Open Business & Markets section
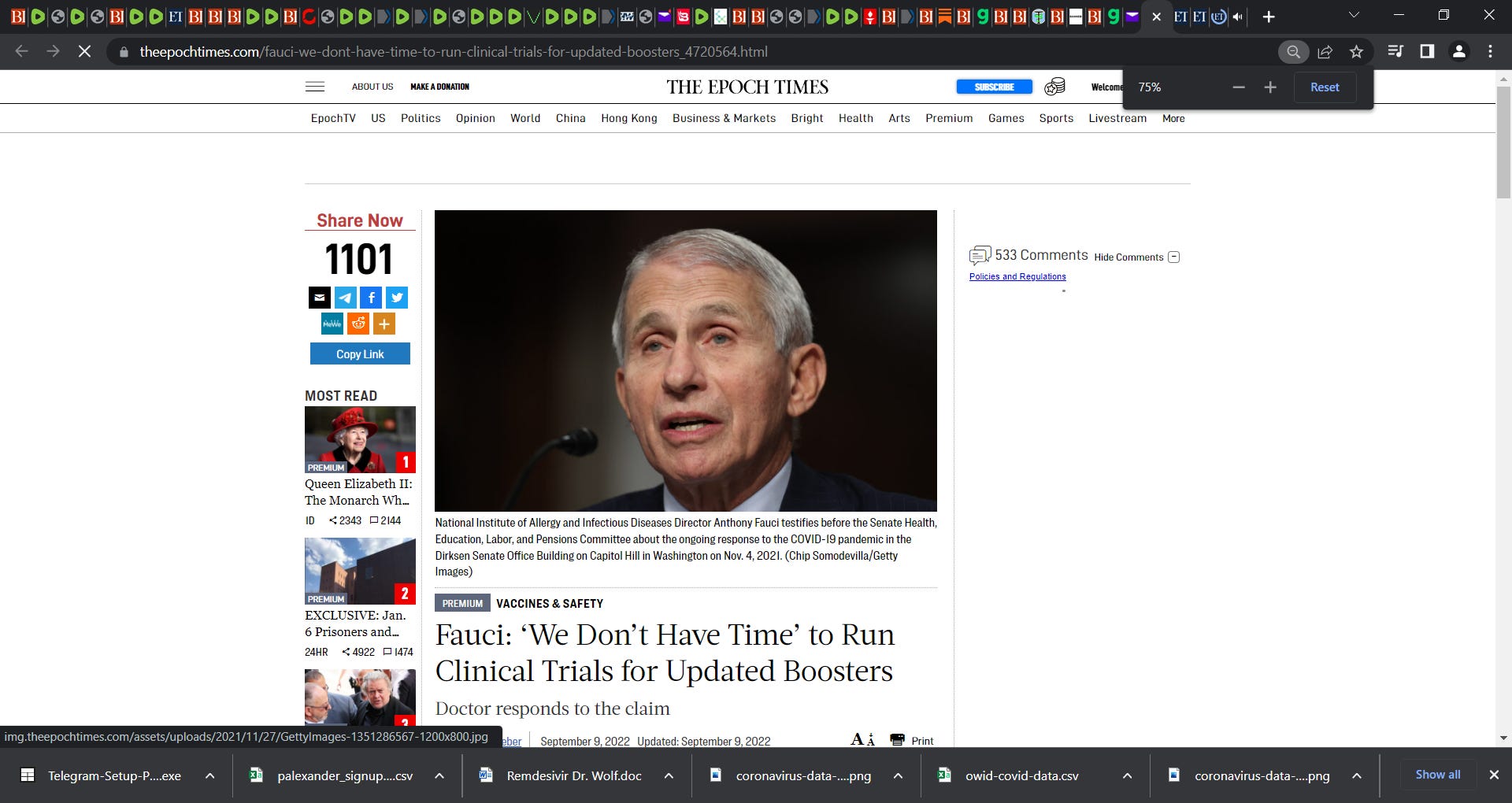 tap(724, 118)
